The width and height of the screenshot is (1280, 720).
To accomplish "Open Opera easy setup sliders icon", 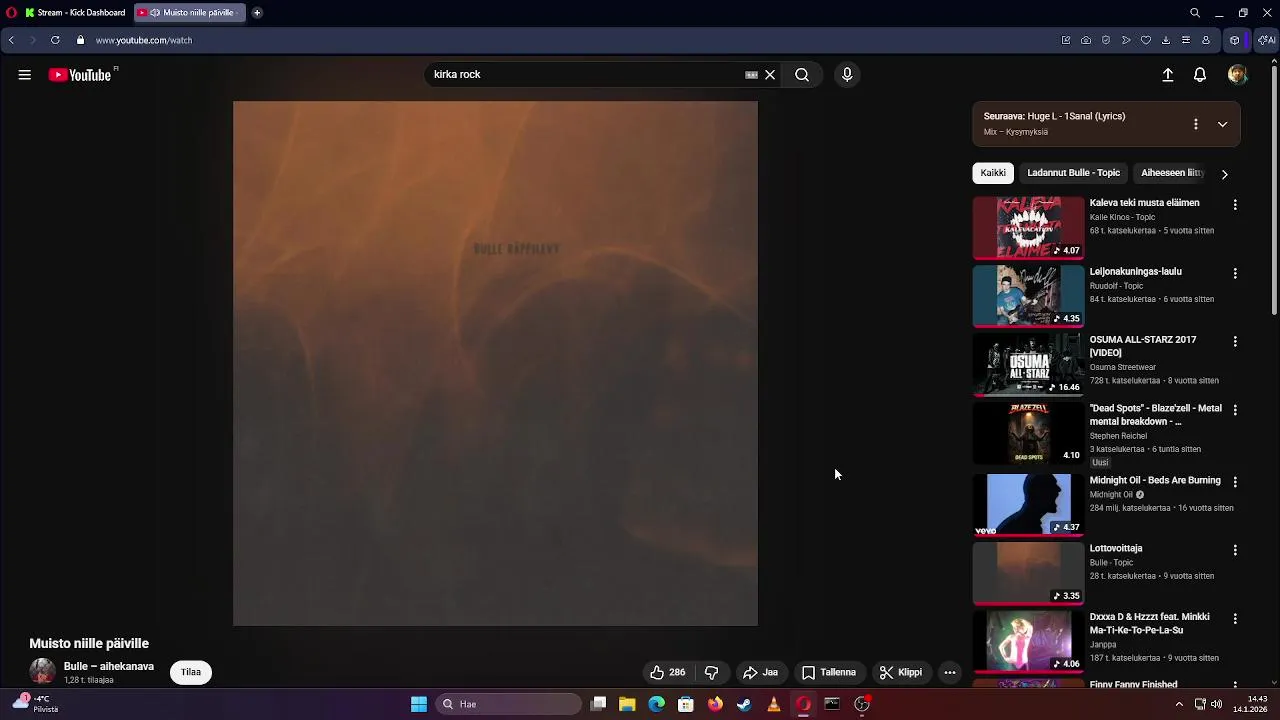I will point(1186,40).
